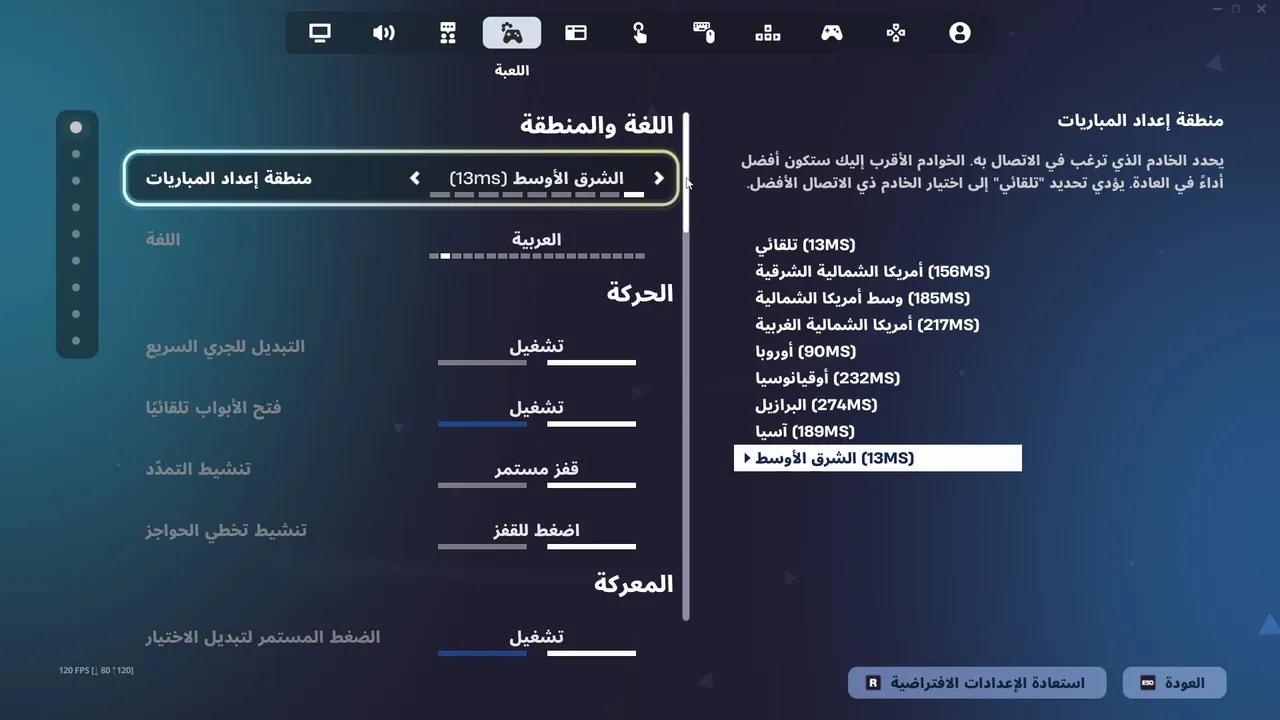The image size is (1280, 720).
Task: Open the Video settings monitor icon tab
Action: coord(320,33)
